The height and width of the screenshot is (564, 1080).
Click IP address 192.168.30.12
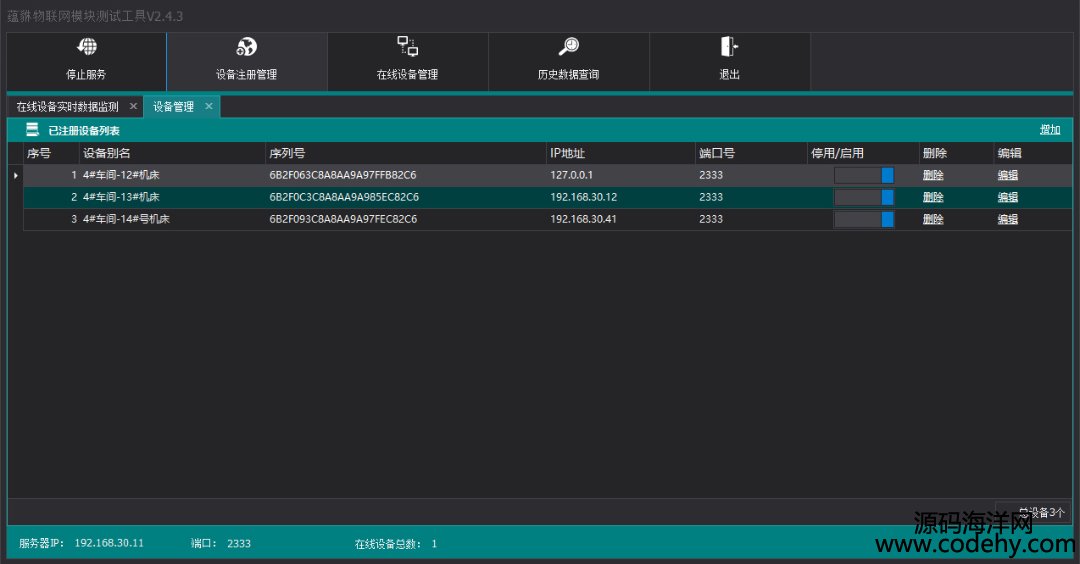point(583,197)
